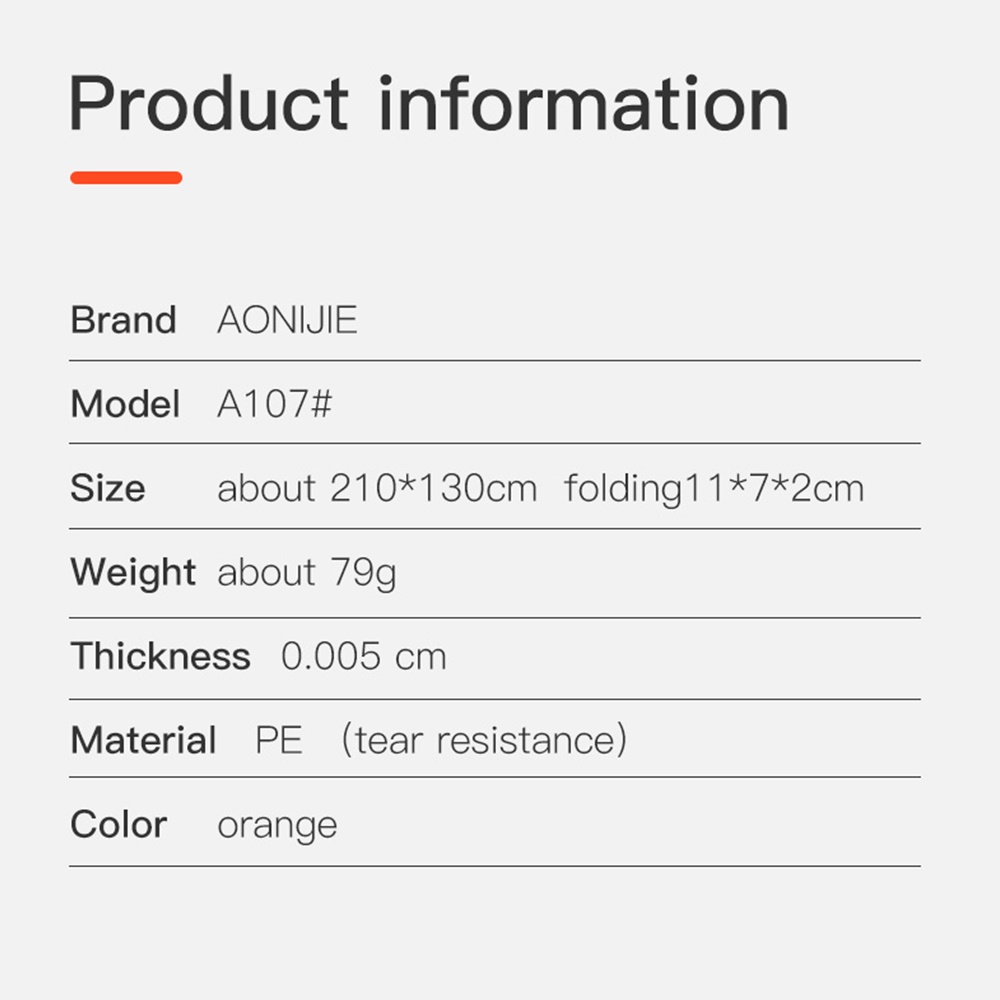Click the "(tear resistance)" note
The height and width of the screenshot is (1000, 1000).
485,741
